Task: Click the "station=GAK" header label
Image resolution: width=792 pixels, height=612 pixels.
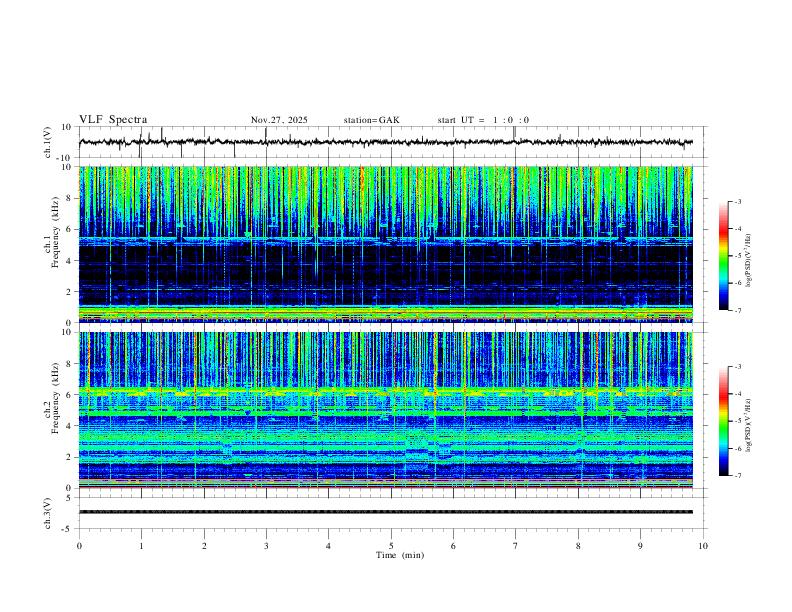Action: pyautogui.click(x=372, y=120)
